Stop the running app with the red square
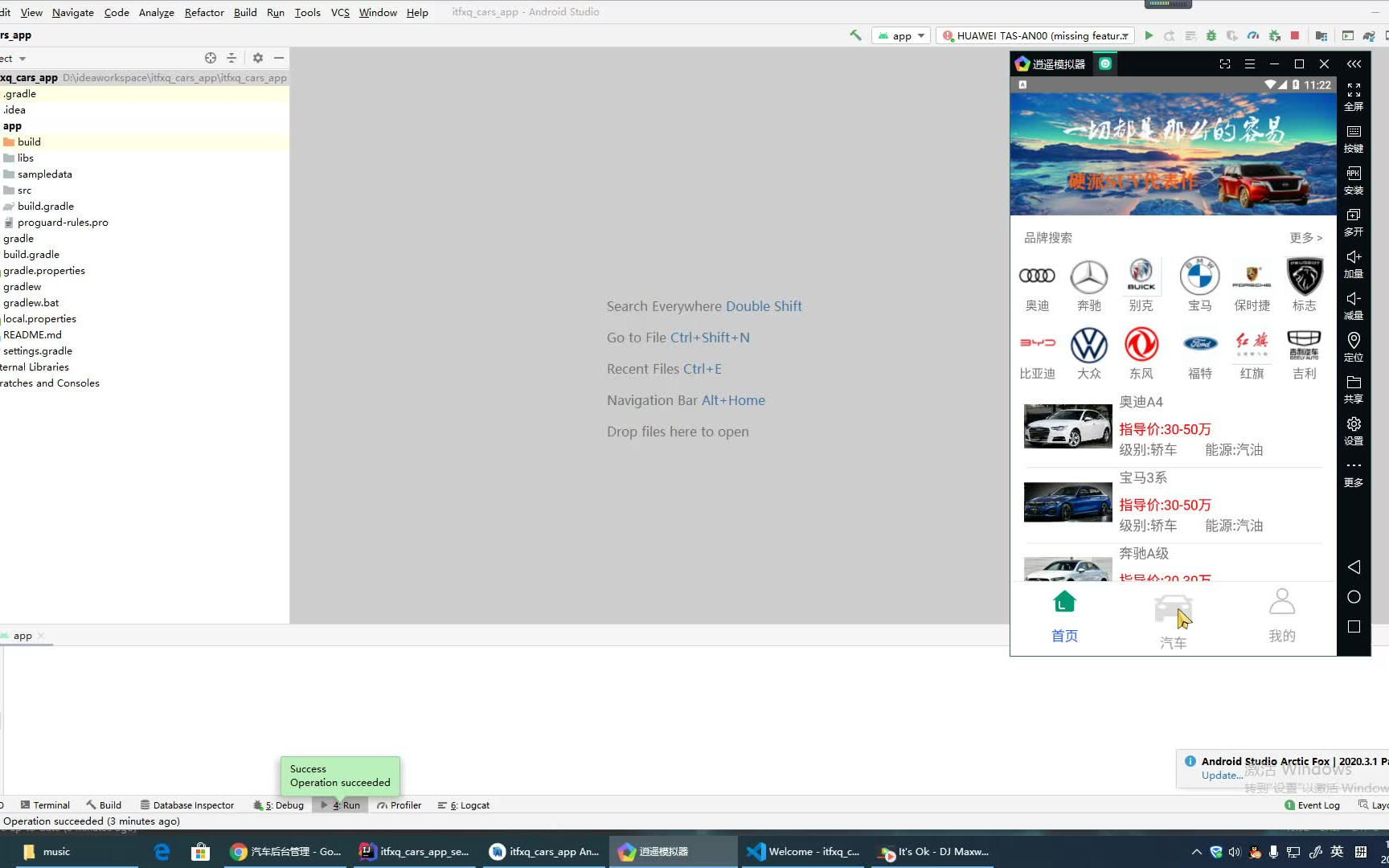This screenshot has height=868, width=1389. (1295, 35)
